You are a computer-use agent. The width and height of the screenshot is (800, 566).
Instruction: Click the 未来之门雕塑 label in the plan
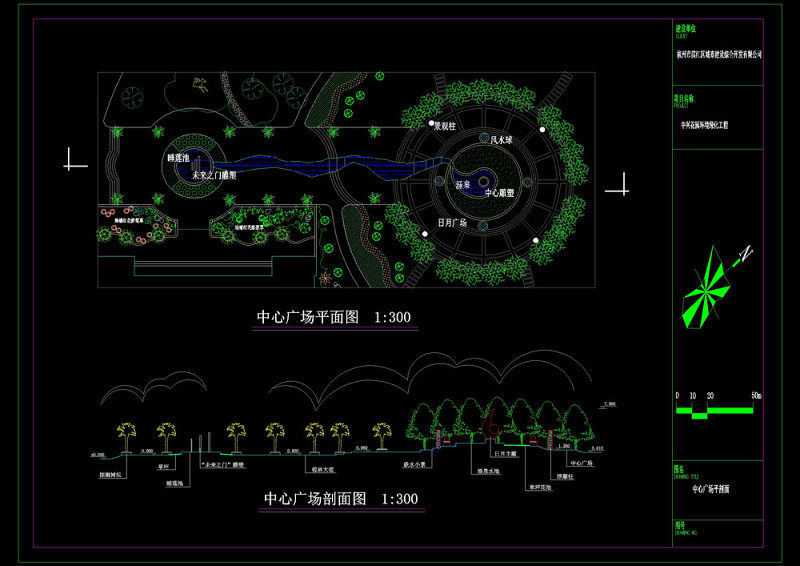click(214, 176)
